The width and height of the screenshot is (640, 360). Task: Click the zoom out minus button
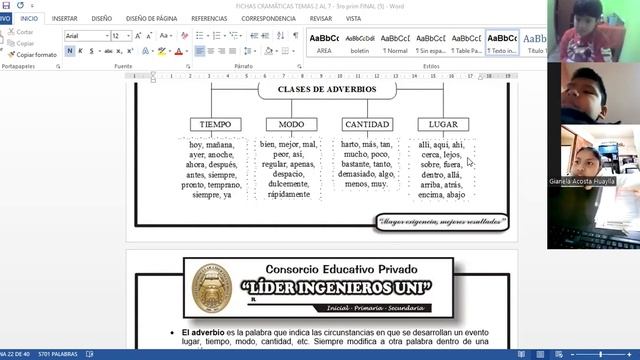click(573, 354)
